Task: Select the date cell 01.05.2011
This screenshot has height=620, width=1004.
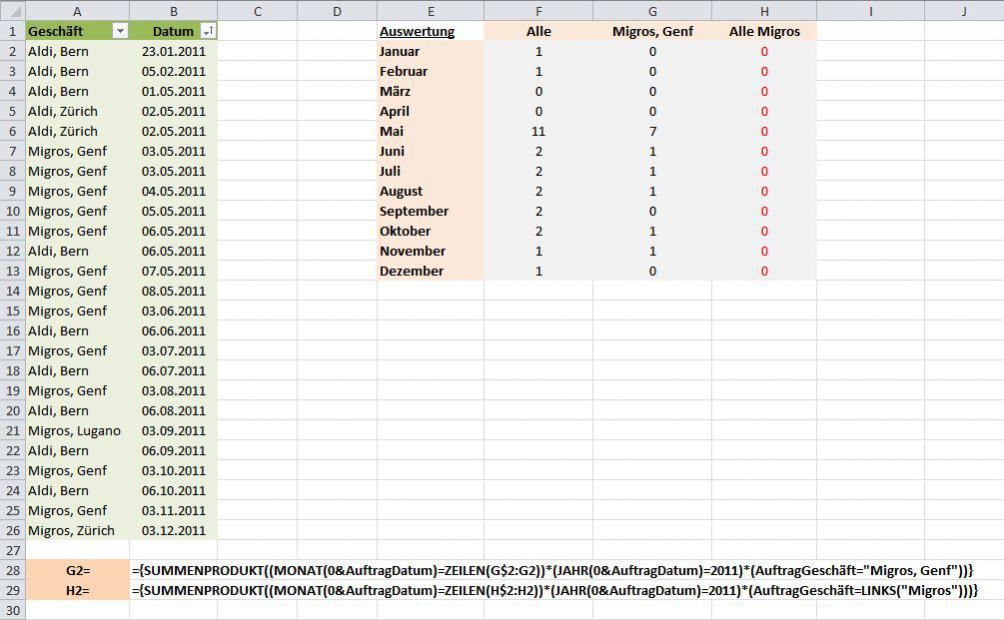Action: (x=174, y=91)
